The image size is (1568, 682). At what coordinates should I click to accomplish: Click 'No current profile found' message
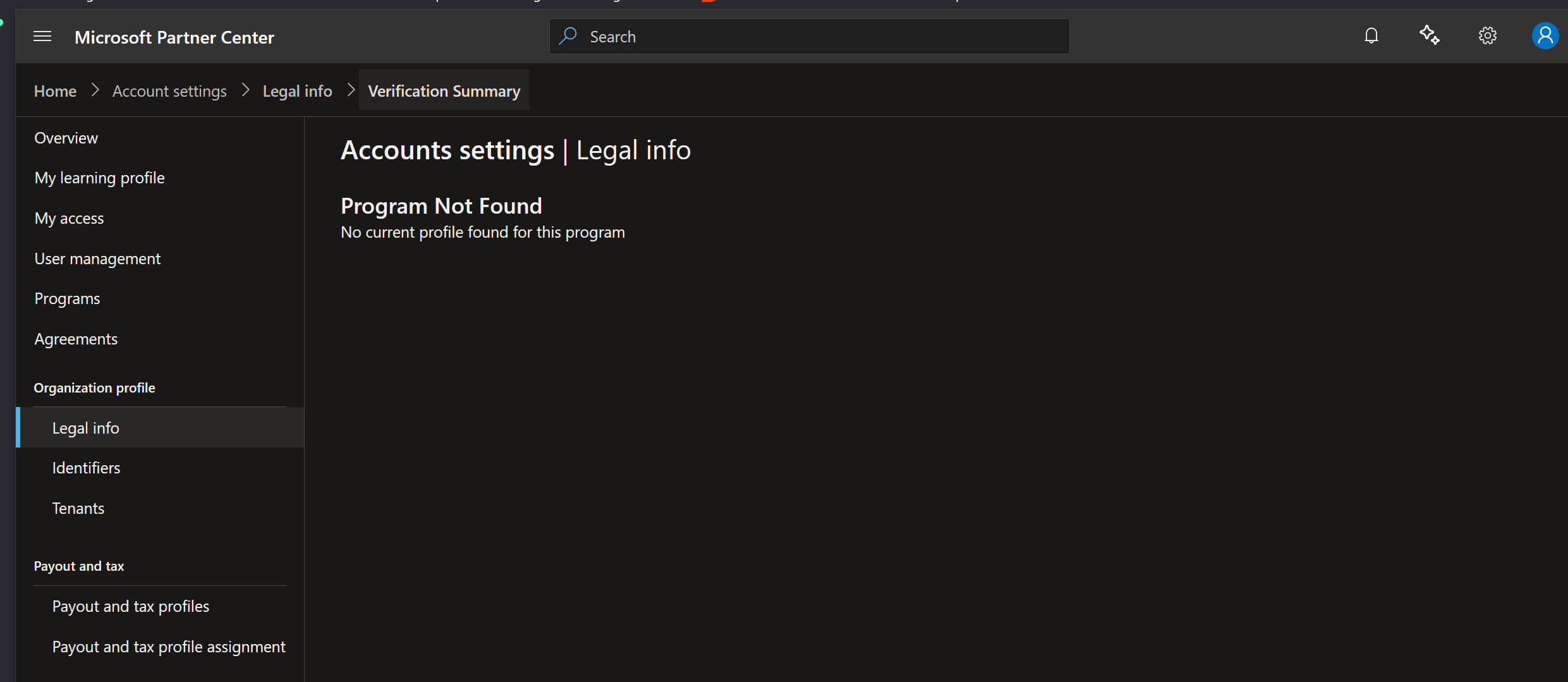(483, 233)
